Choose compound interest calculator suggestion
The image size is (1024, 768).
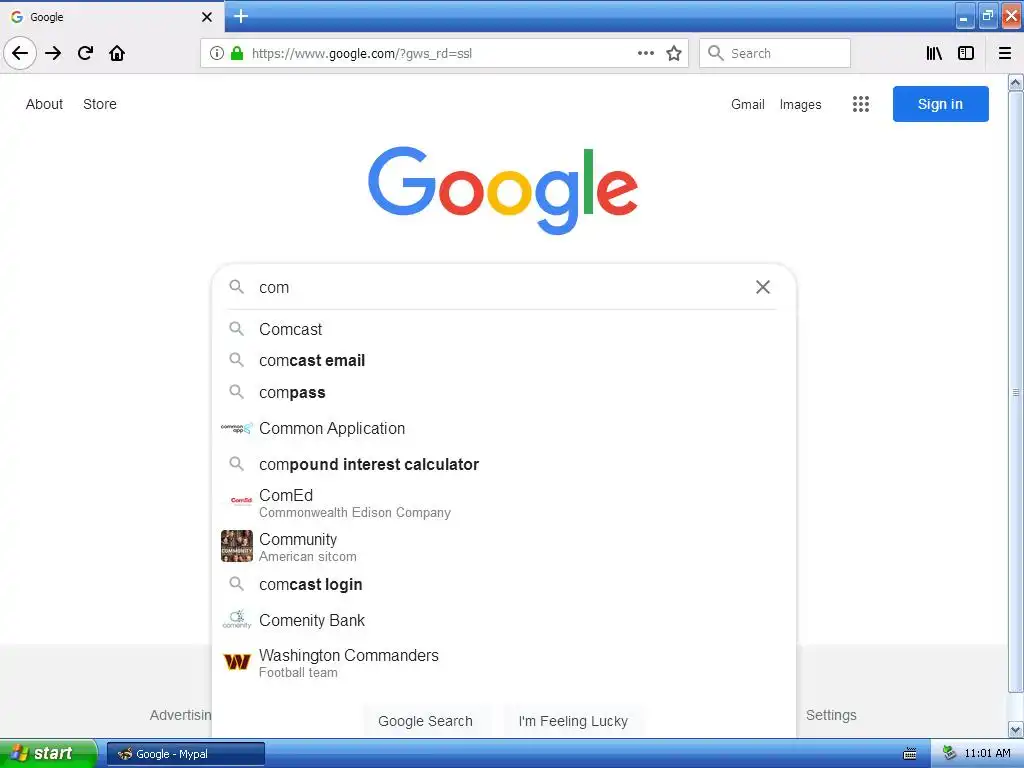(x=504, y=464)
